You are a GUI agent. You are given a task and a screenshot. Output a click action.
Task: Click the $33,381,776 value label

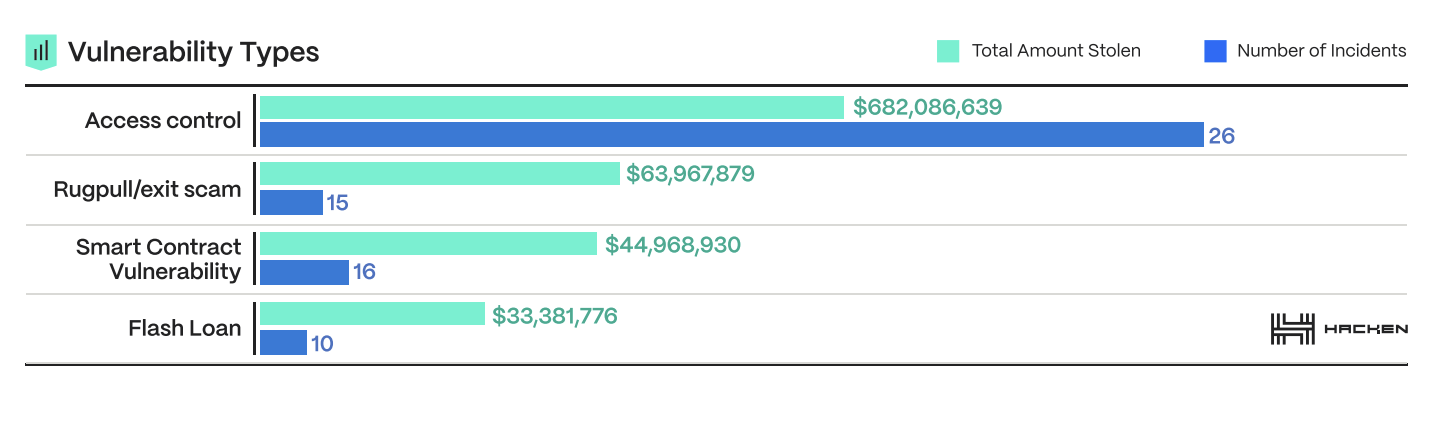tap(554, 316)
